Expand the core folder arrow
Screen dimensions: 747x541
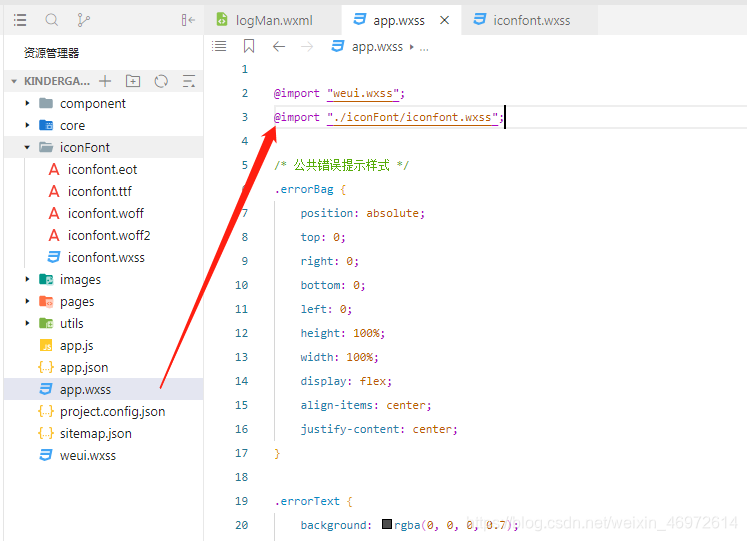[27, 125]
